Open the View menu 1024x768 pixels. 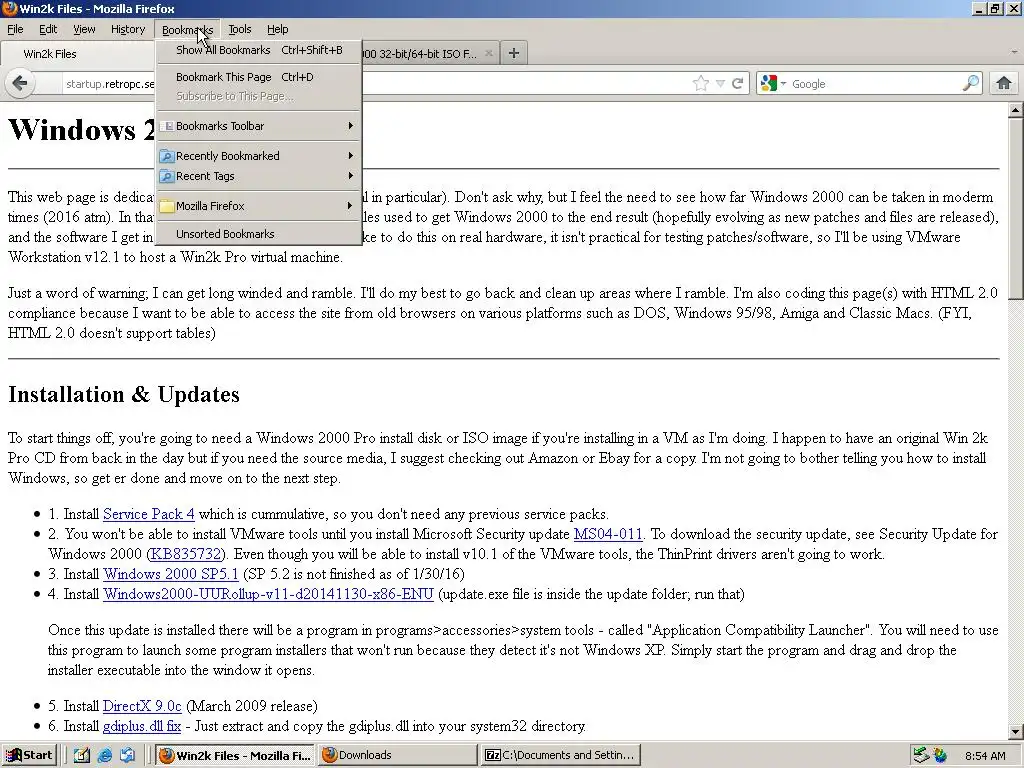click(x=84, y=29)
